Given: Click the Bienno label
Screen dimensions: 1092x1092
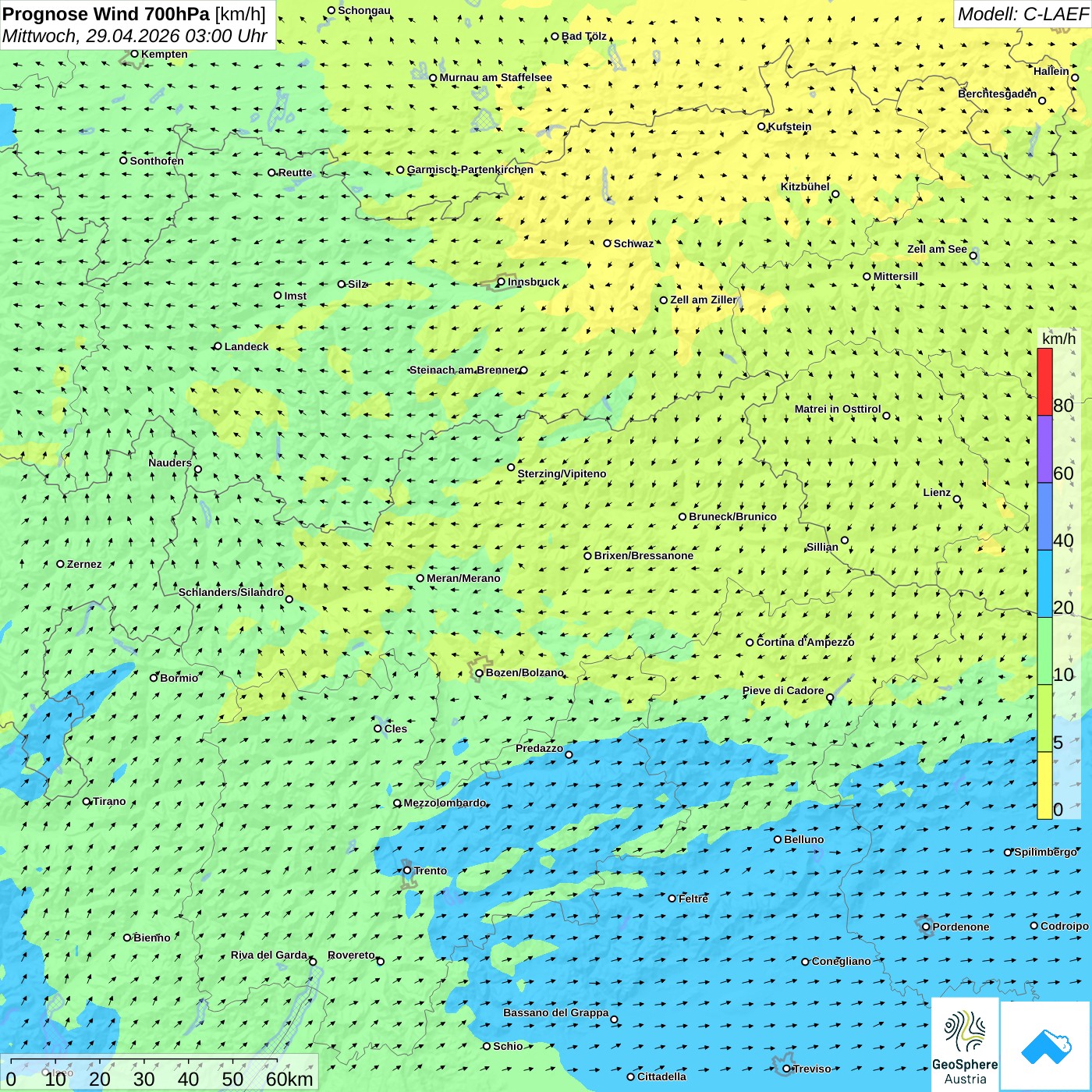Looking at the screenshot, I should (x=152, y=938).
